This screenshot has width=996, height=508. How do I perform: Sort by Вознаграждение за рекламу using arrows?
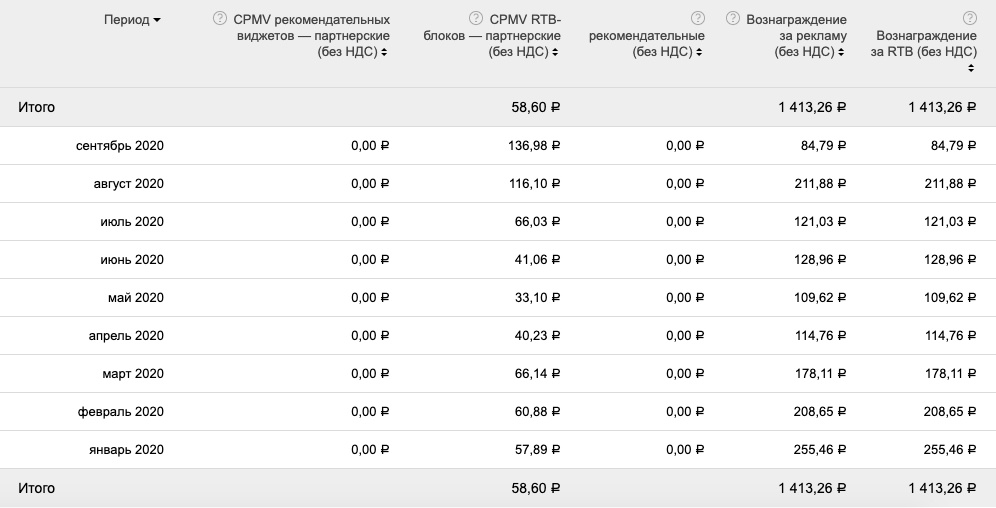pos(842,52)
